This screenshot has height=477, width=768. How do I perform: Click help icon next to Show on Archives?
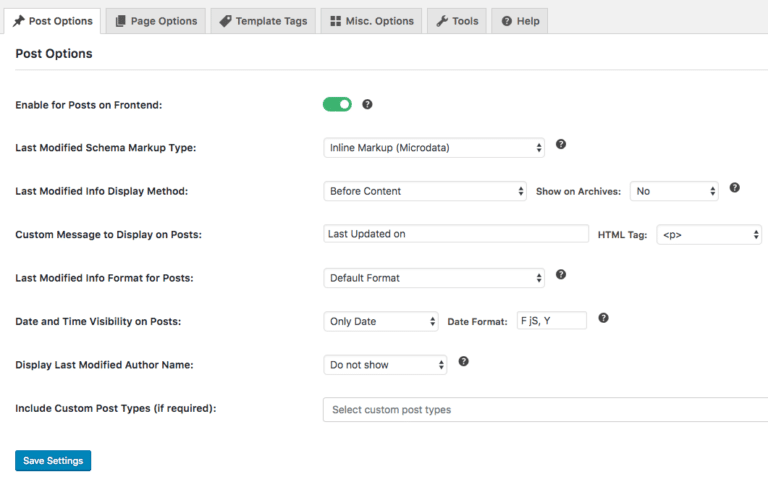coord(735,188)
